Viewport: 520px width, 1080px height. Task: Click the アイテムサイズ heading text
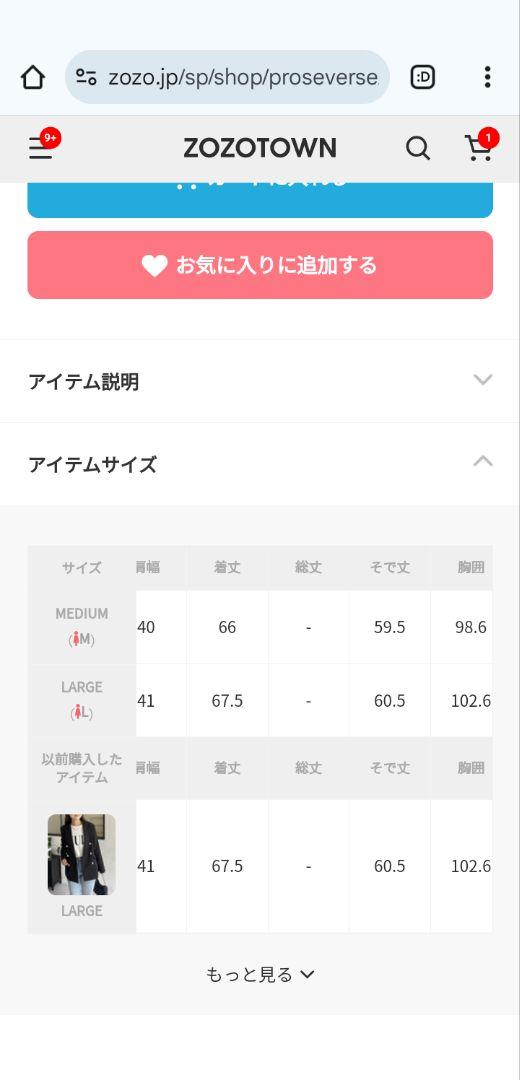pyautogui.click(x=92, y=465)
